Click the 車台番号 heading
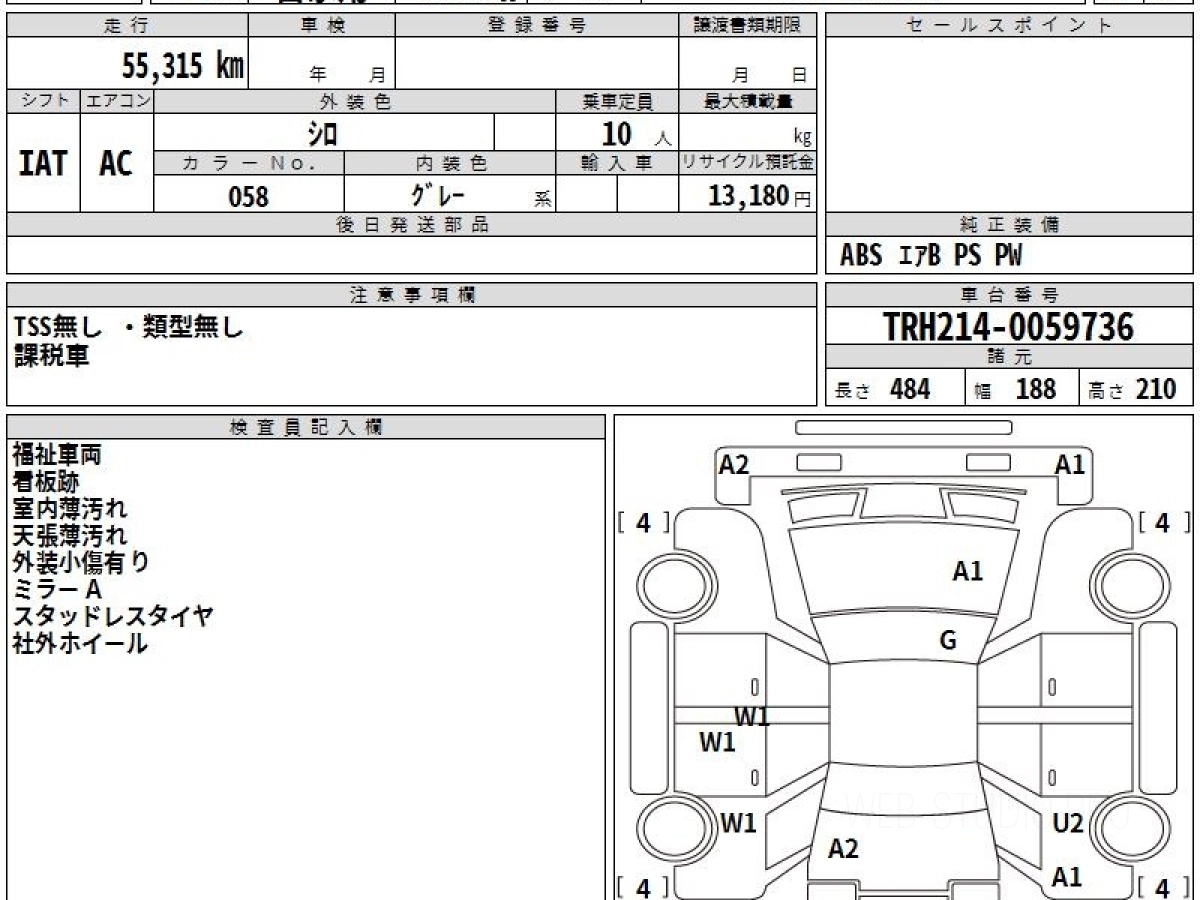The width and height of the screenshot is (1200, 900). (x=1009, y=295)
